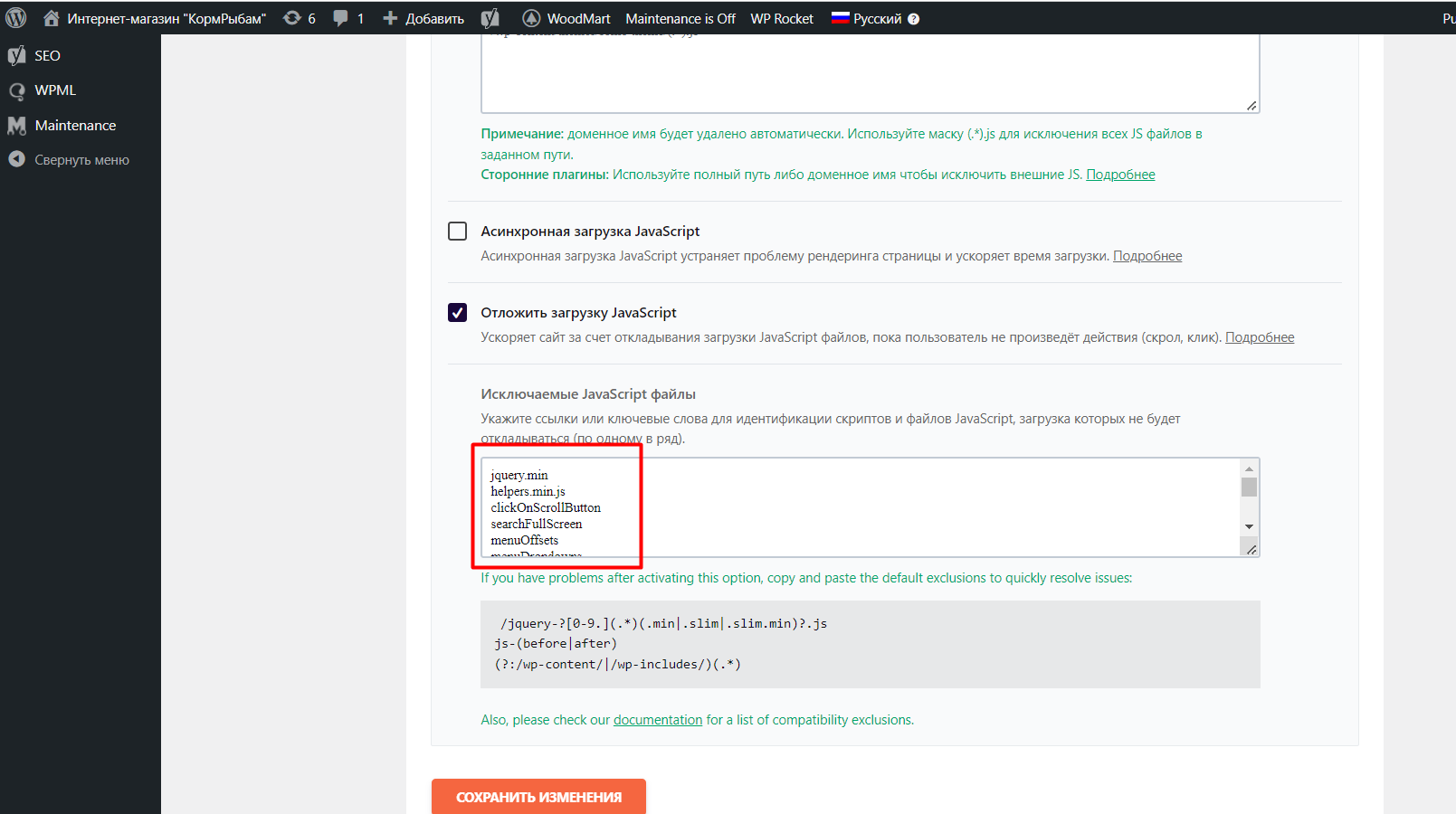This screenshot has width=1456, height=814.
Task: Uncheck Отложить загрузку JavaScript checkbox
Action: pos(458,313)
